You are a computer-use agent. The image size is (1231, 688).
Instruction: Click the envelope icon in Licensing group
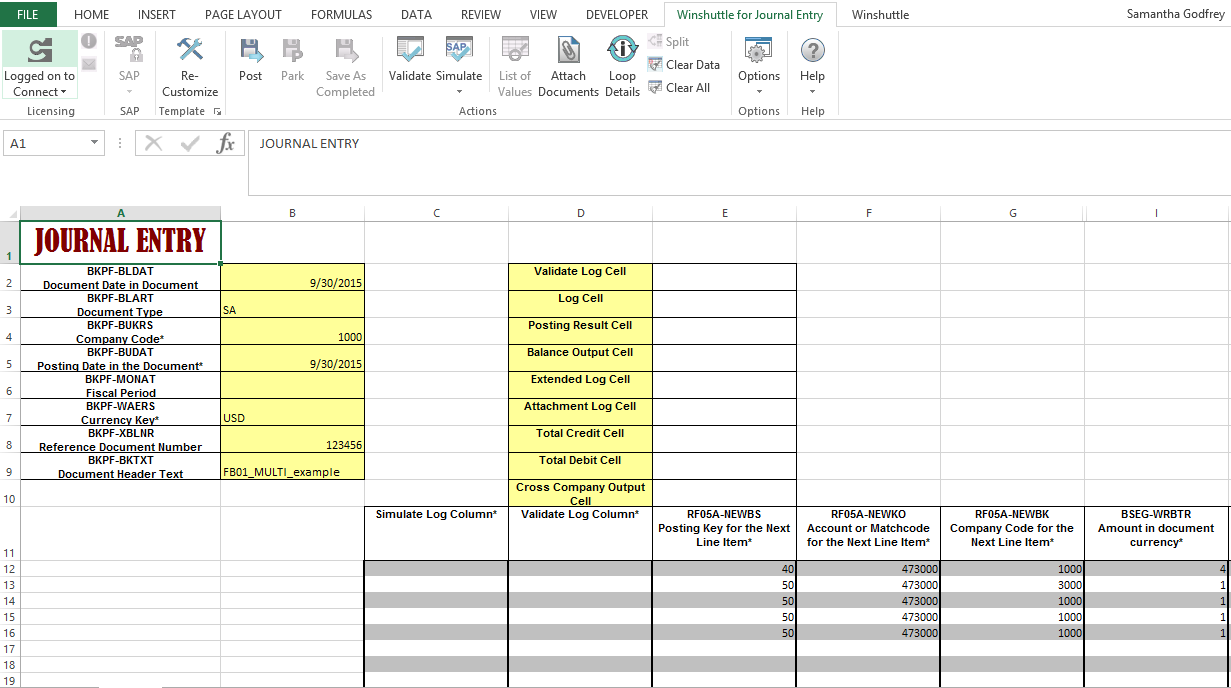tap(89, 64)
